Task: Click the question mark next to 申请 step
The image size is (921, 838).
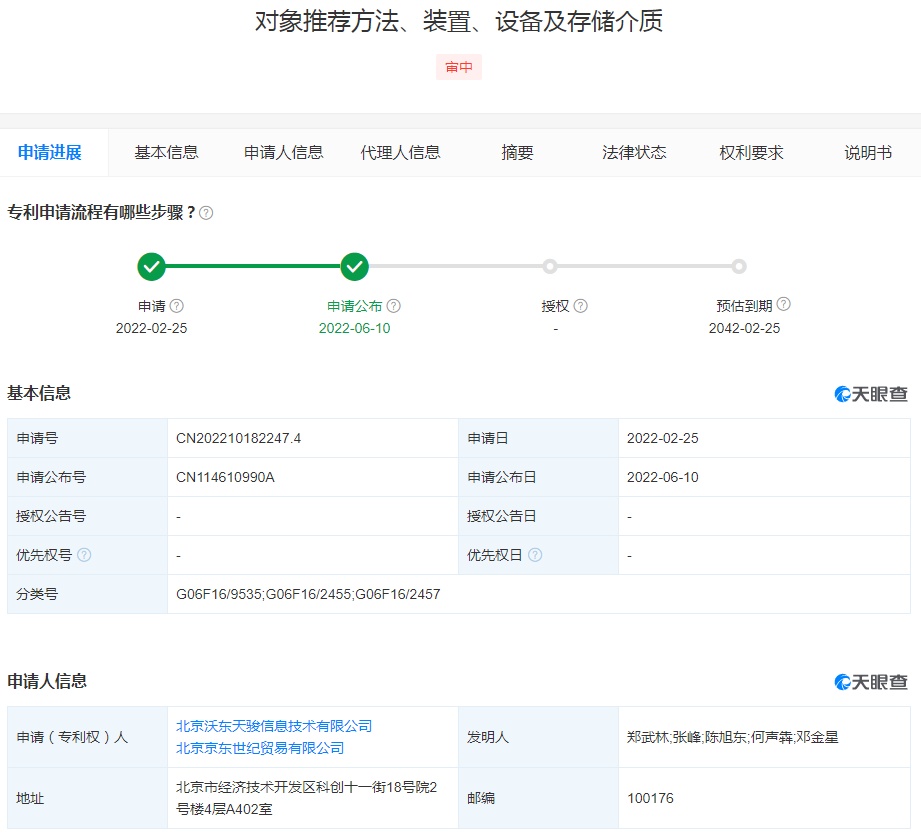Action: pos(177,306)
